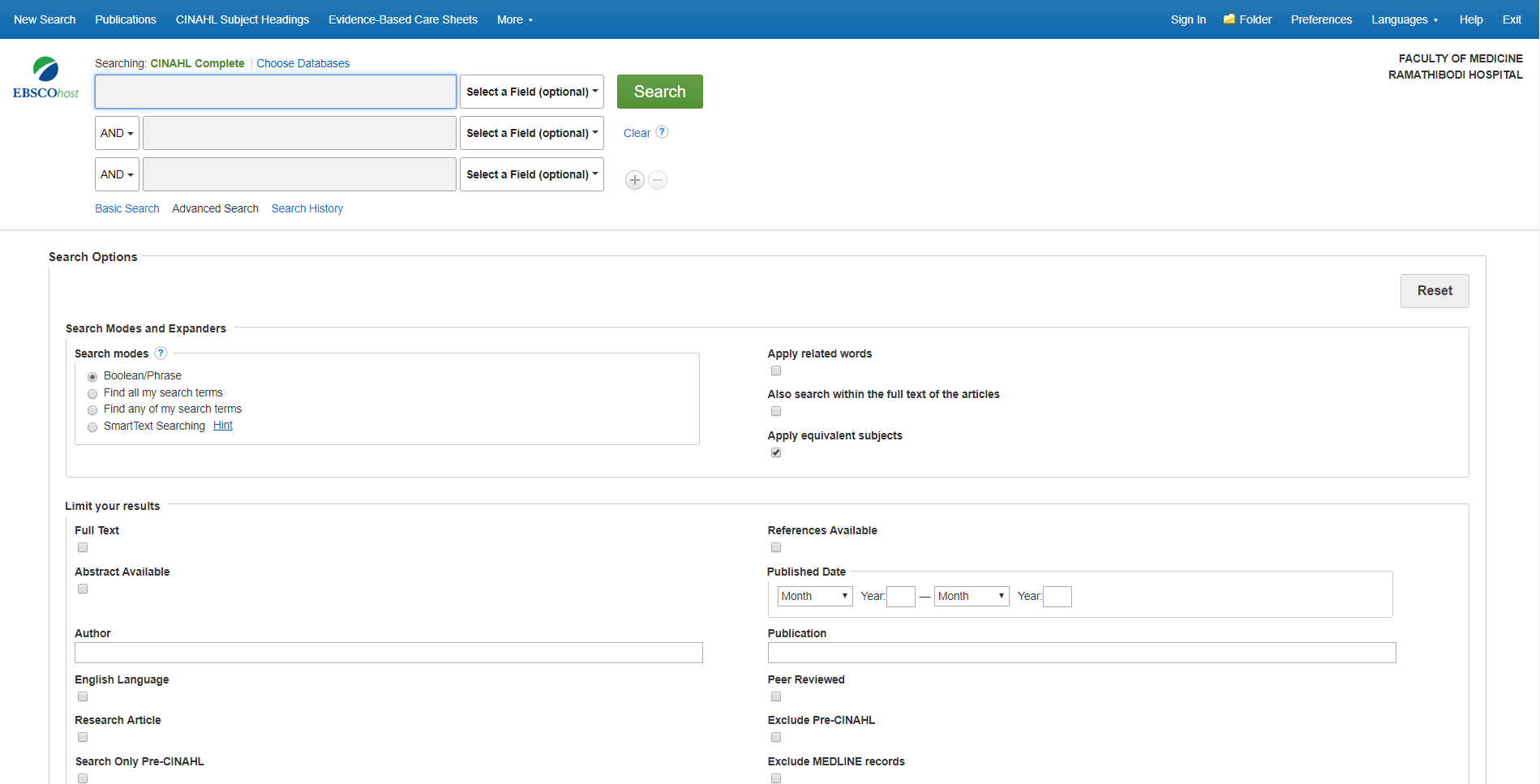Open the first AND boolean operator dropdown
The width and height of the screenshot is (1540, 784).
117,133
